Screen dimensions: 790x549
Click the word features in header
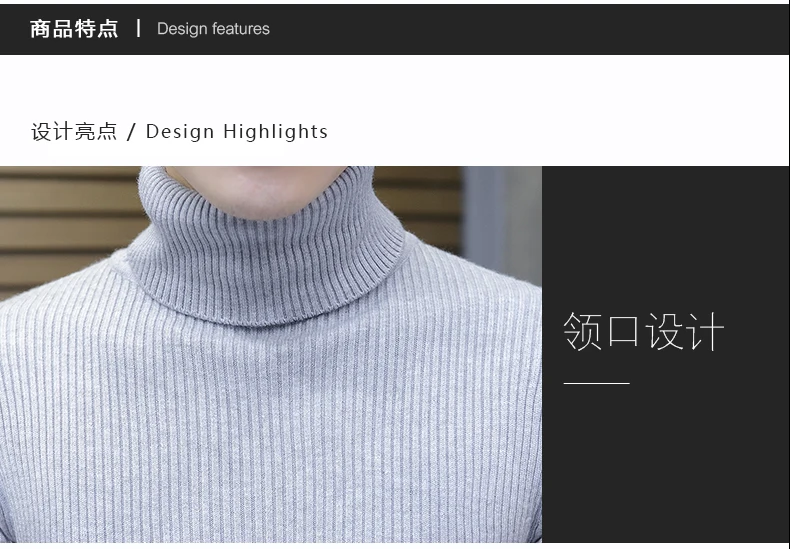[x=241, y=29]
